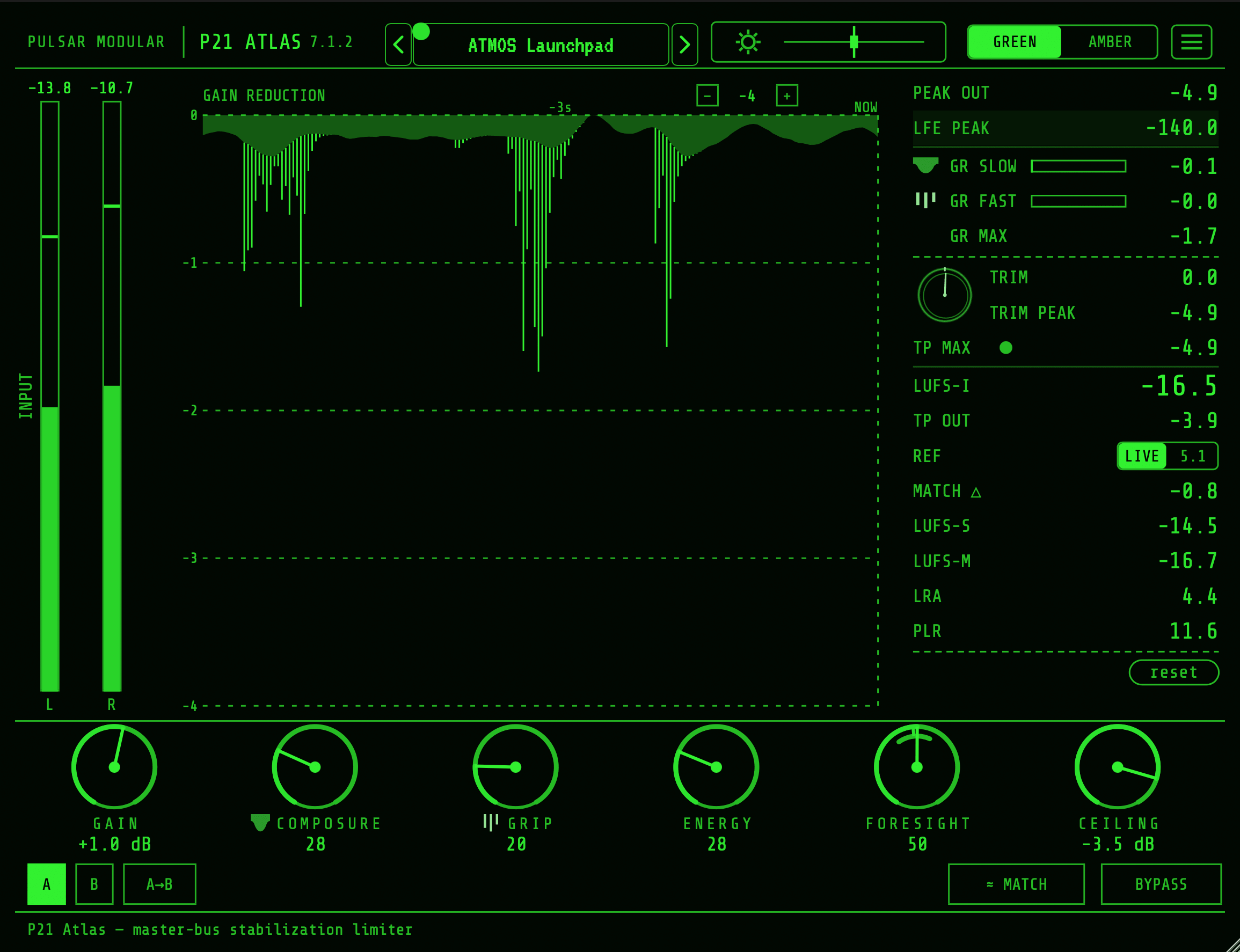Decrease gain reduction range with minus button
Viewport: 1240px width, 952px height.
pyautogui.click(x=707, y=95)
